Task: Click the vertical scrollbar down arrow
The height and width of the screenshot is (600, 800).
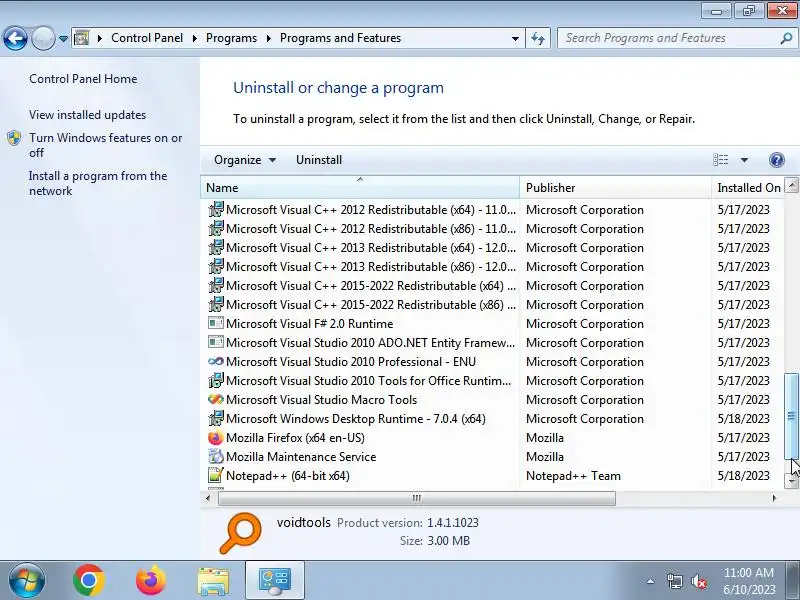Action: coord(791,481)
